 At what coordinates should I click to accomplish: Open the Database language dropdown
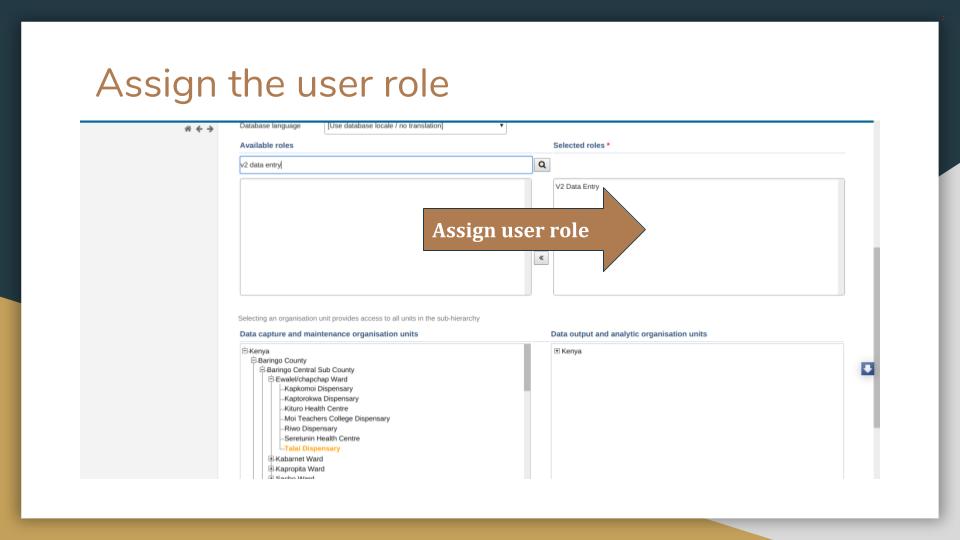415,126
